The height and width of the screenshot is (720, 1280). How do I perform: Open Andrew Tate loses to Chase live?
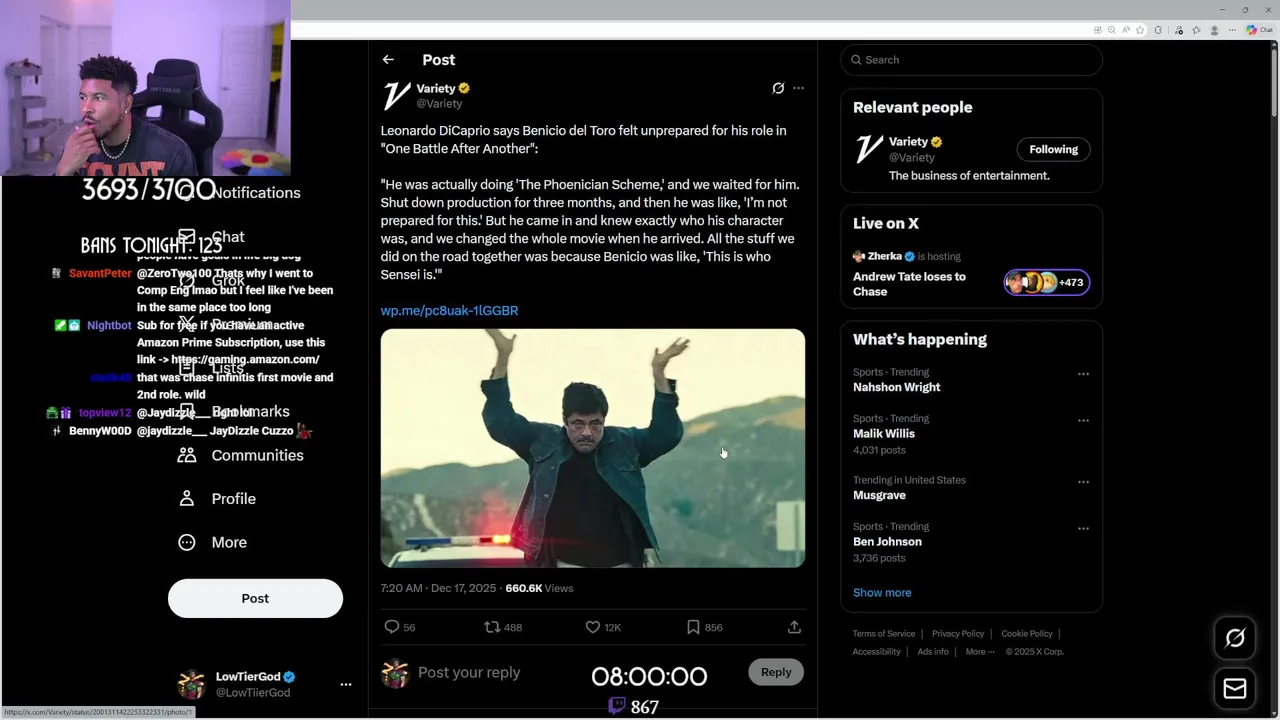click(909, 284)
